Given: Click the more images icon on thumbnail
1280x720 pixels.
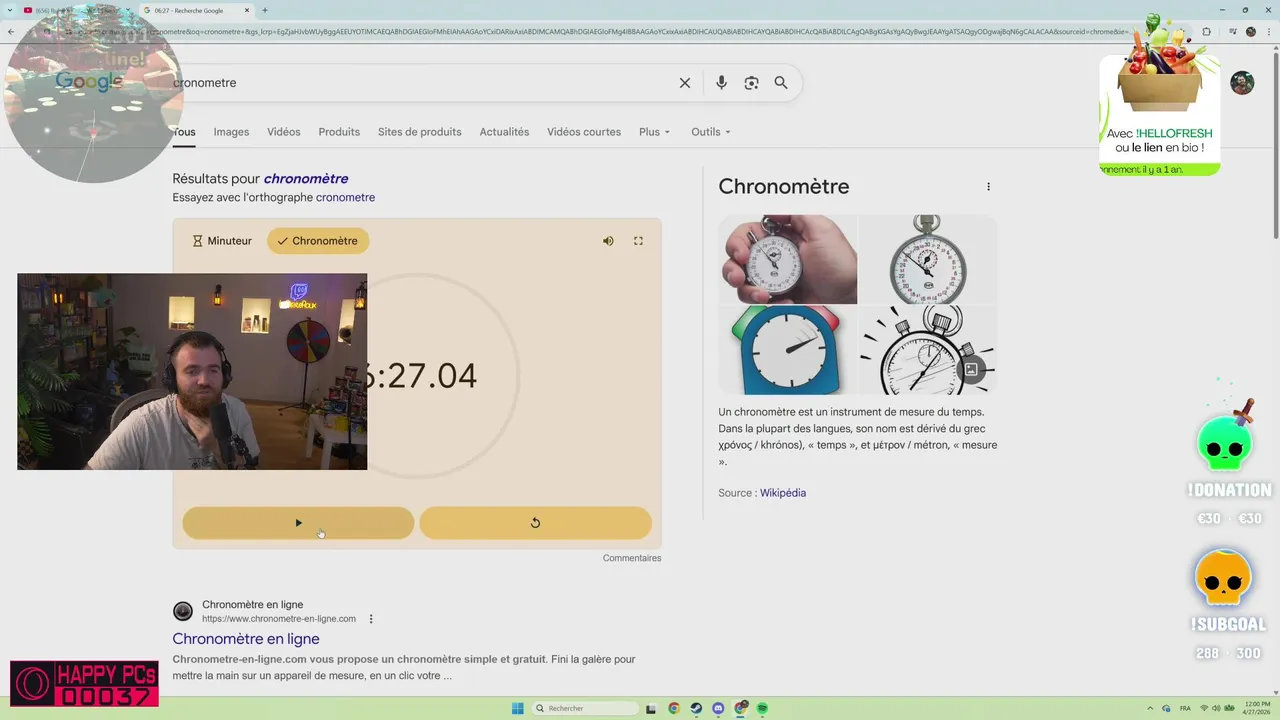Looking at the screenshot, I should coord(971,369).
